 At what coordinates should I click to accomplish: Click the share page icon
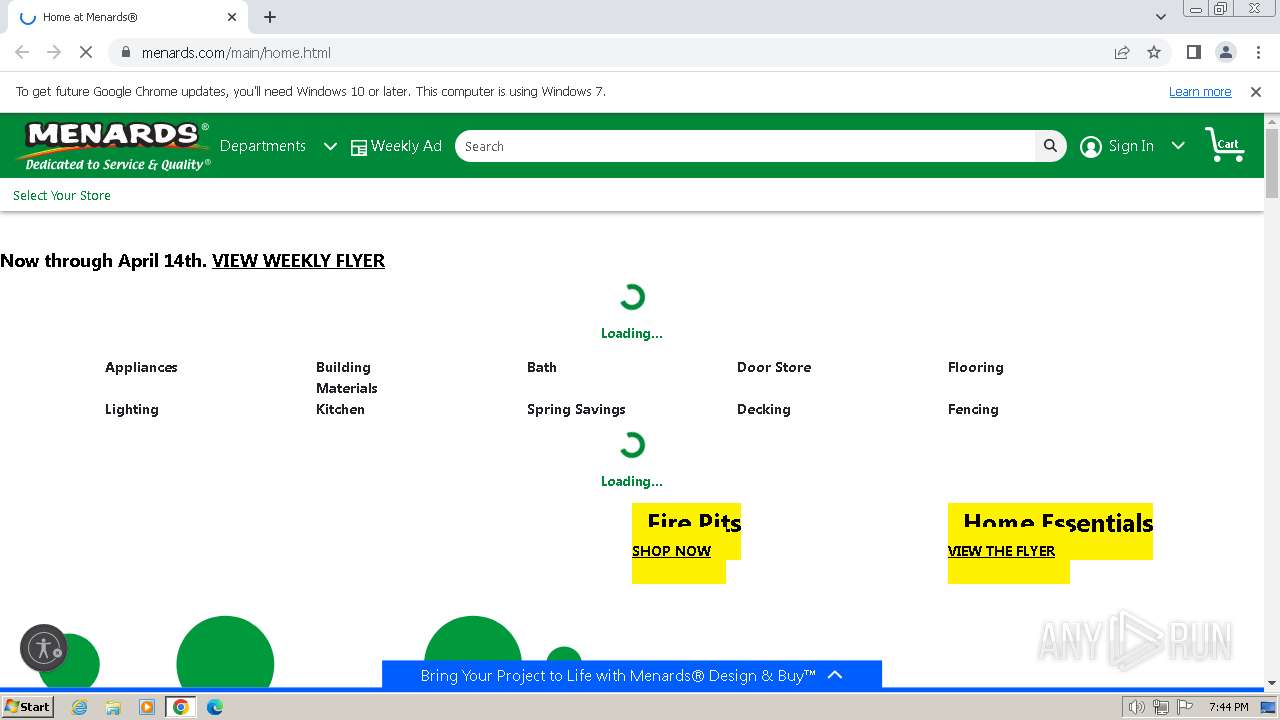click(x=1122, y=52)
